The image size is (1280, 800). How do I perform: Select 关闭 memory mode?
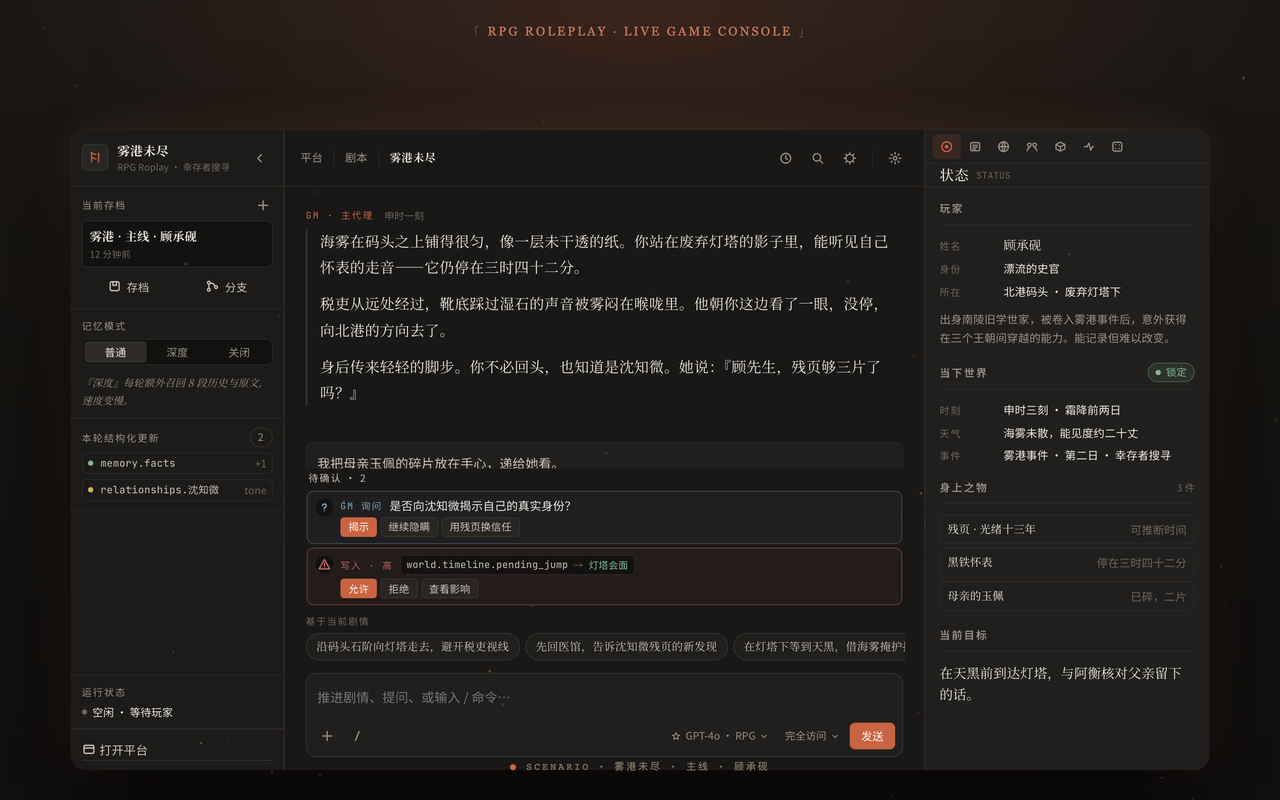pos(239,352)
